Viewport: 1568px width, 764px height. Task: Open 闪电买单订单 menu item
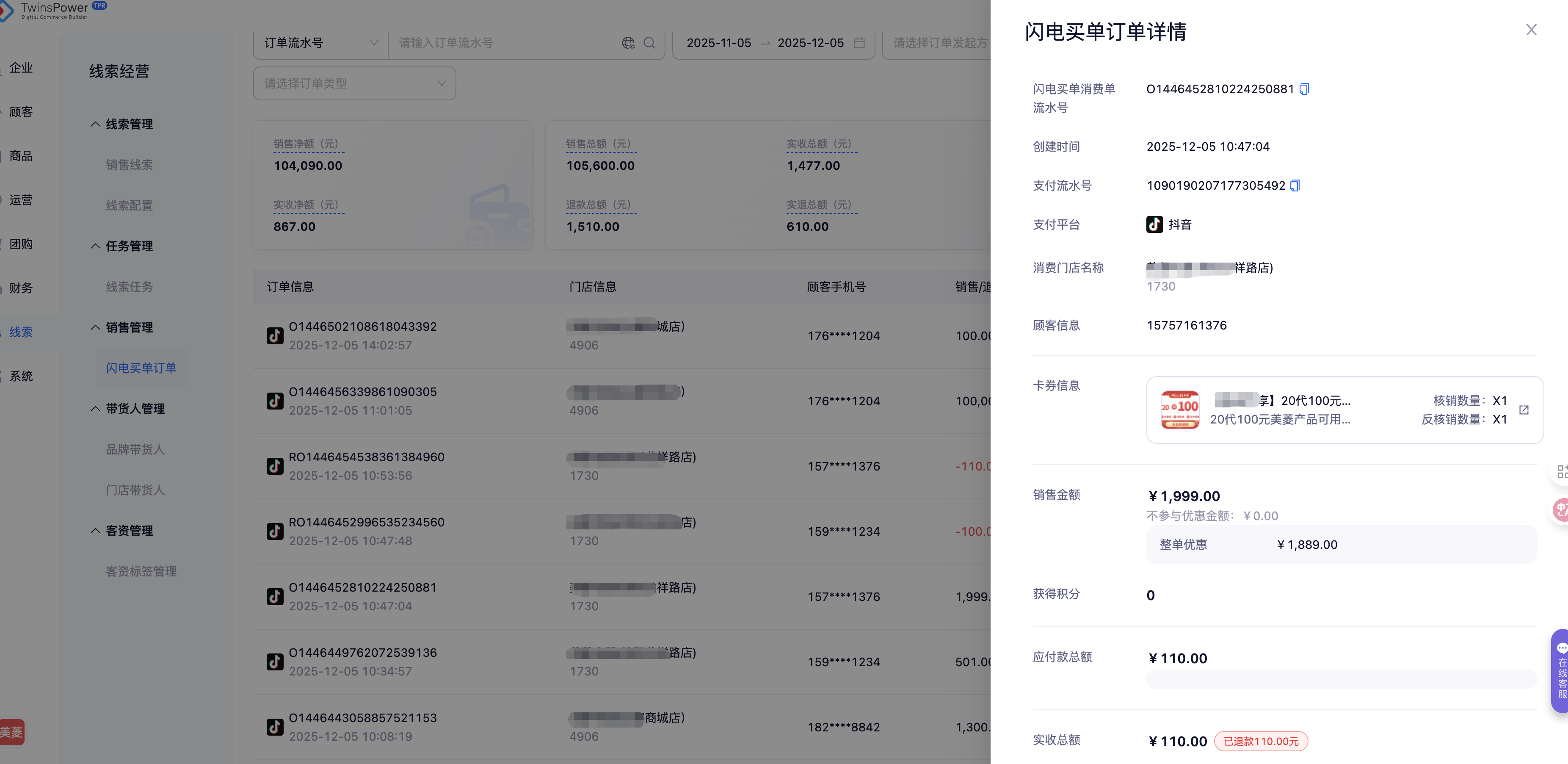[141, 368]
